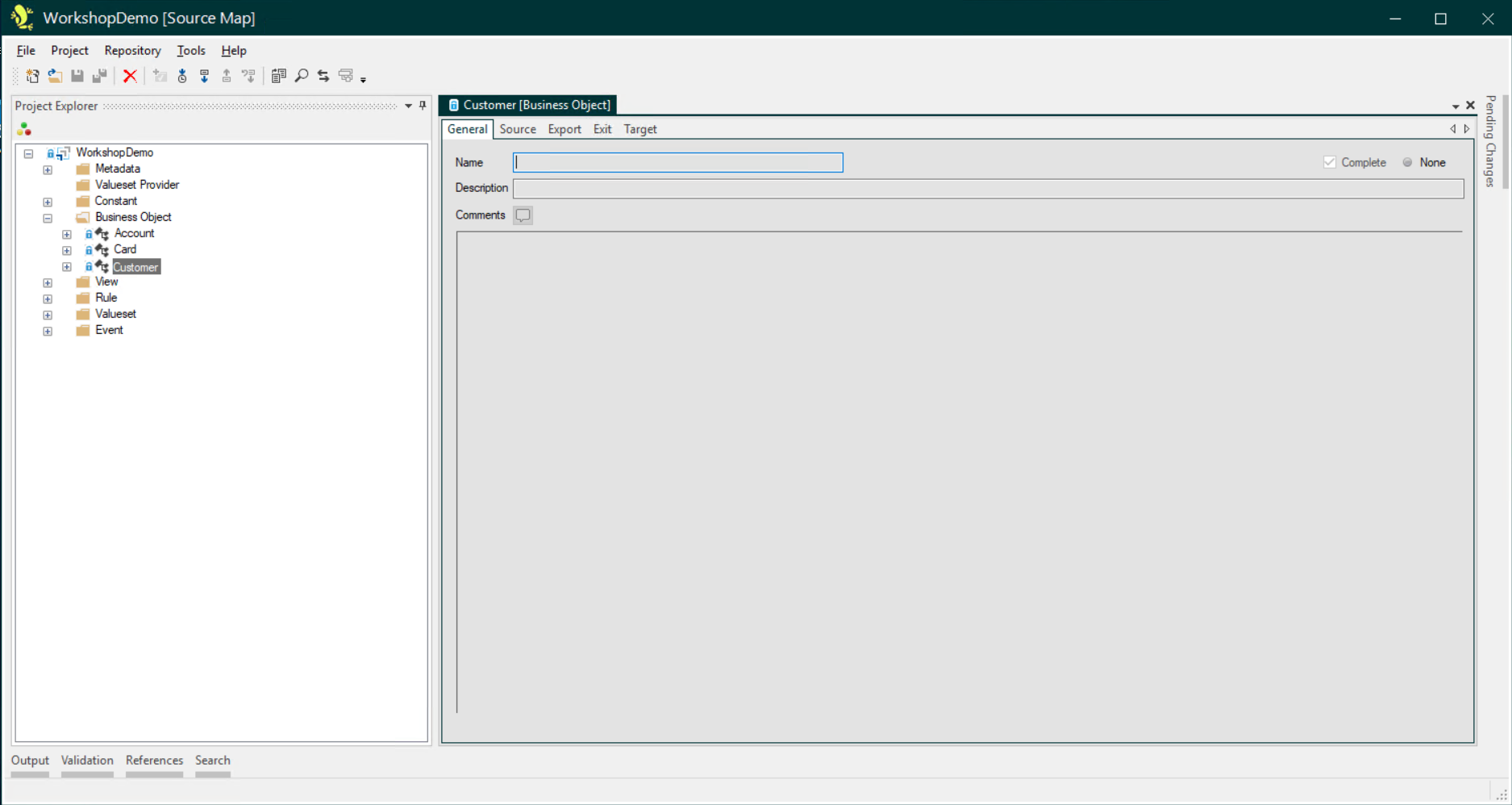
Task: Expand the Customer tree node
Action: (67, 267)
